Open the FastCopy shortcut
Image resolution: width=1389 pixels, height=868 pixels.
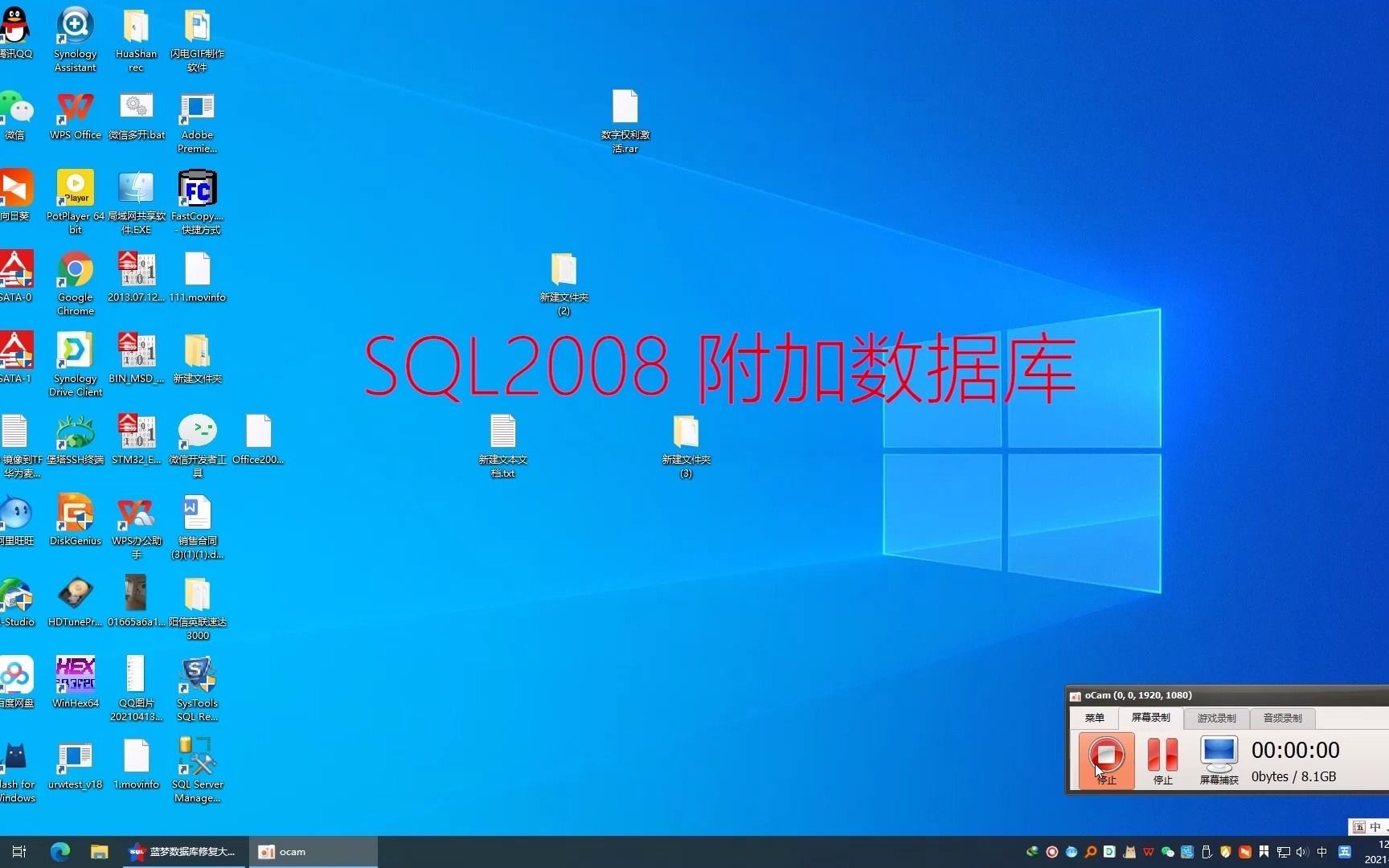click(x=197, y=201)
